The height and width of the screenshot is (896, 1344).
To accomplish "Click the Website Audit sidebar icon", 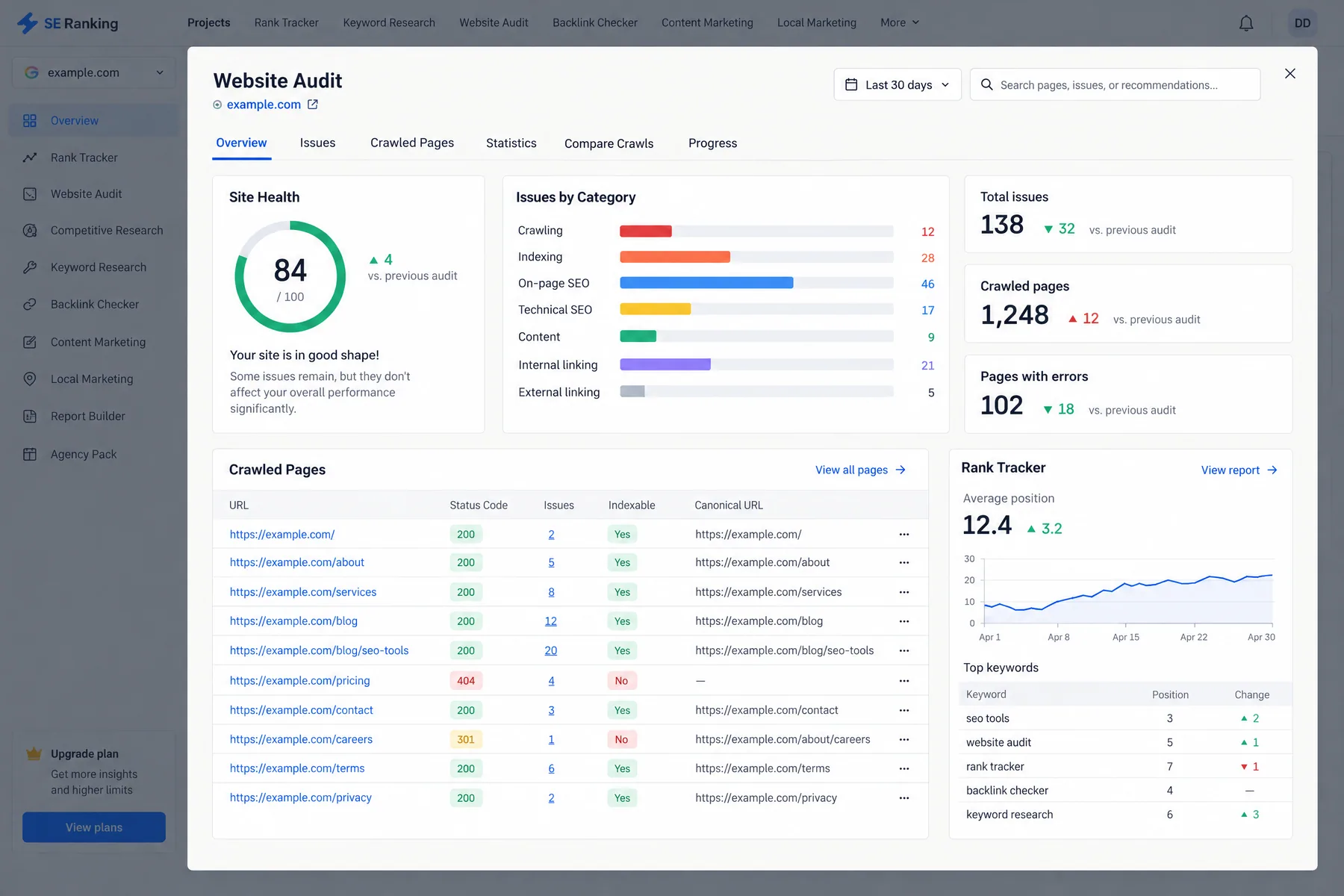I will point(30,194).
